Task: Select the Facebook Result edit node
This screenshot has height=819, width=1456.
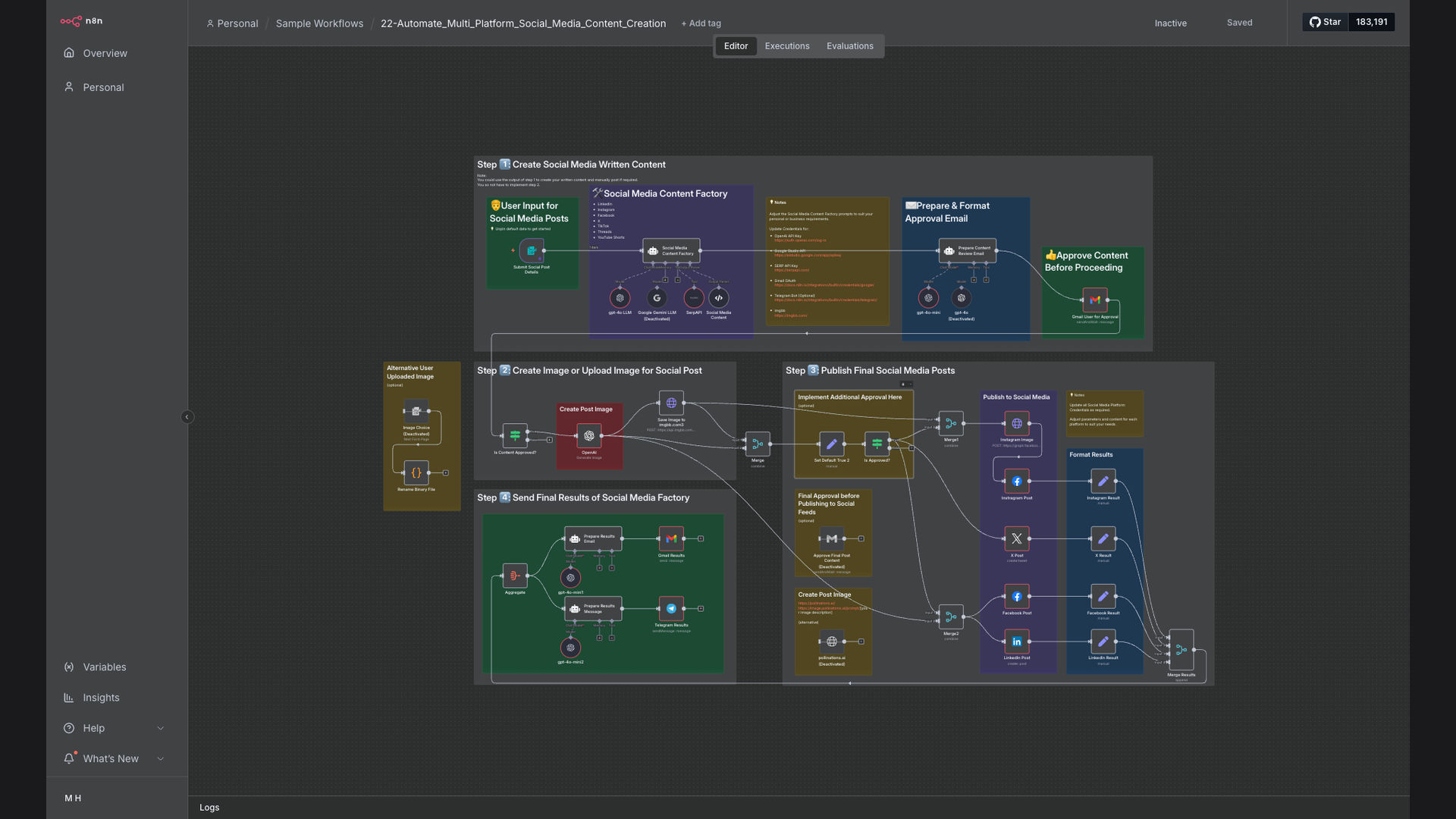Action: click(1103, 596)
